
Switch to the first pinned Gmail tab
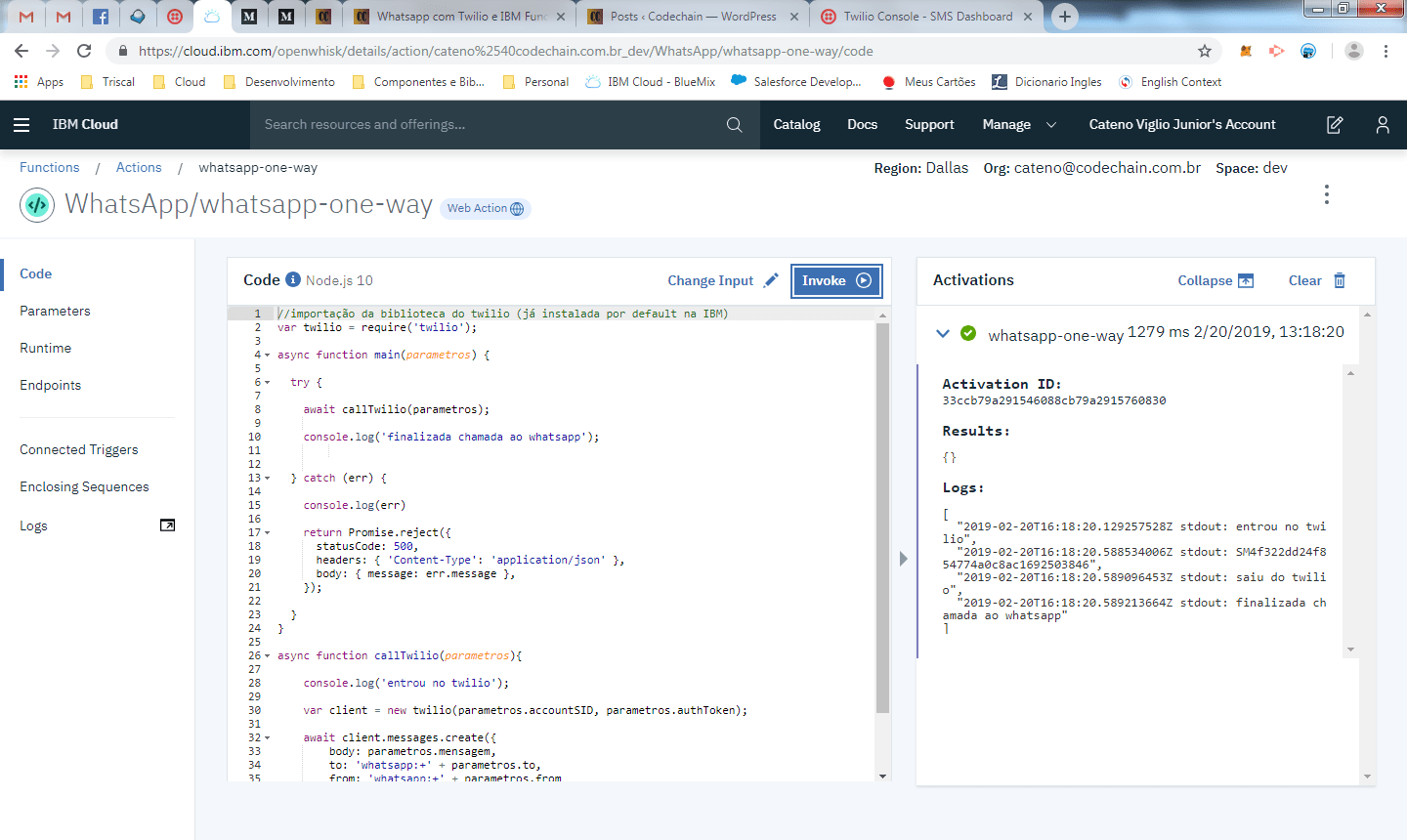(x=26, y=17)
